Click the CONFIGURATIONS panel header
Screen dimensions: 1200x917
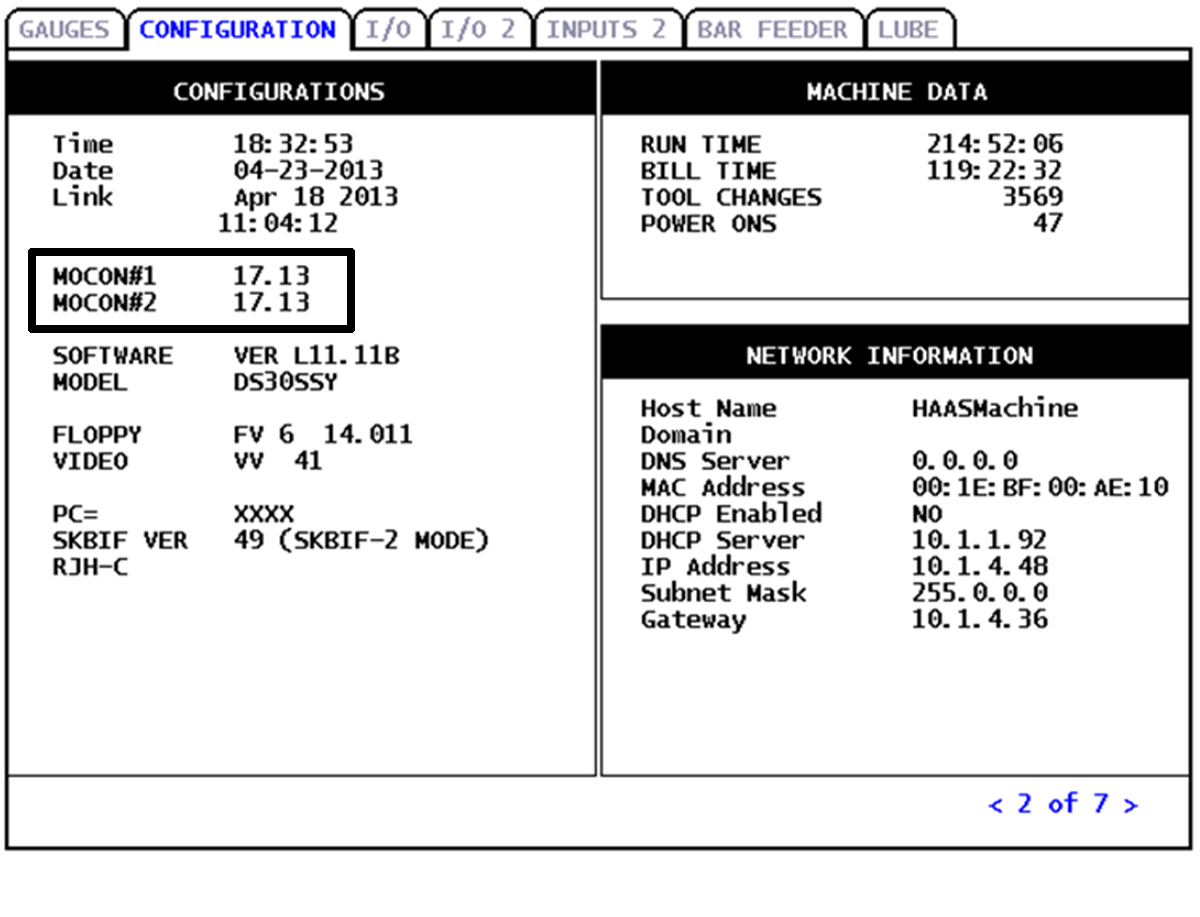300,92
